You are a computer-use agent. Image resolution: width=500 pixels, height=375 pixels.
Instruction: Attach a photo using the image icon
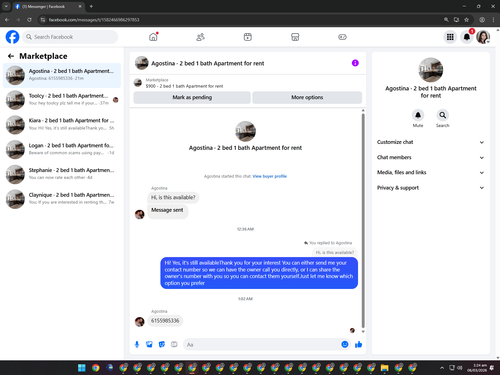[149, 344]
